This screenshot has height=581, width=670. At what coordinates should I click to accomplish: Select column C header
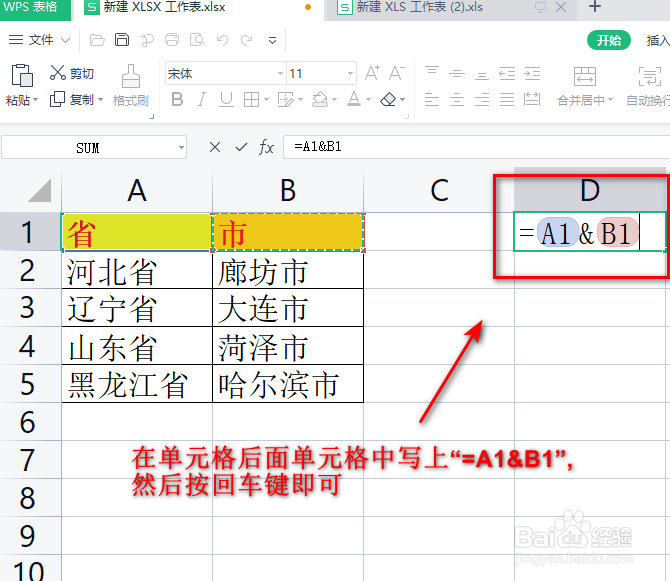439,190
